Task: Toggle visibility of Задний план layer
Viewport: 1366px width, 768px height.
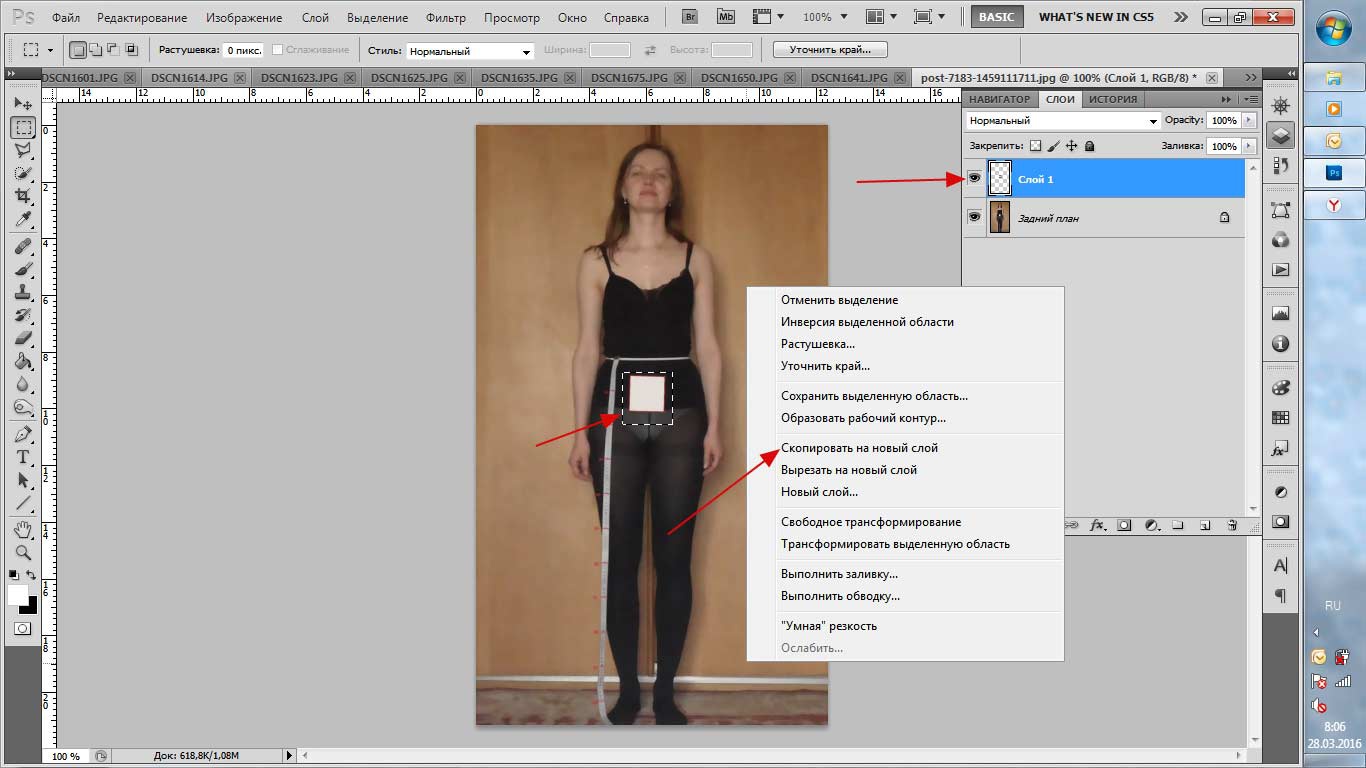Action: [974, 217]
